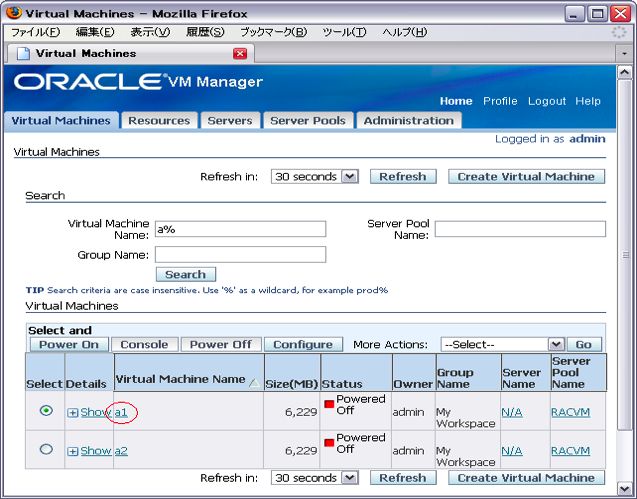Click the Show link for a2
The width and height of the screenshot is (637, 499).
96,451
